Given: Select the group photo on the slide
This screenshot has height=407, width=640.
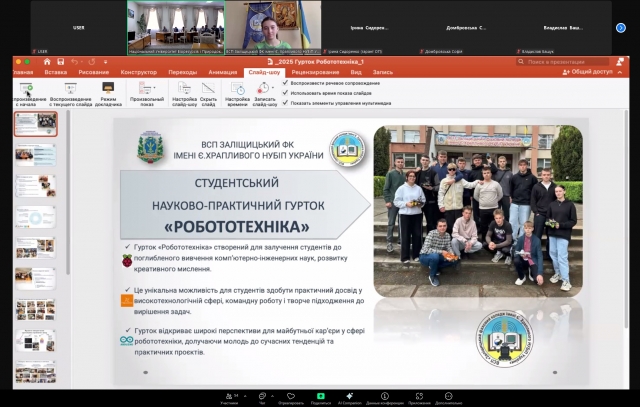Looking at the screenshot, I should click(x=478, y=211).
